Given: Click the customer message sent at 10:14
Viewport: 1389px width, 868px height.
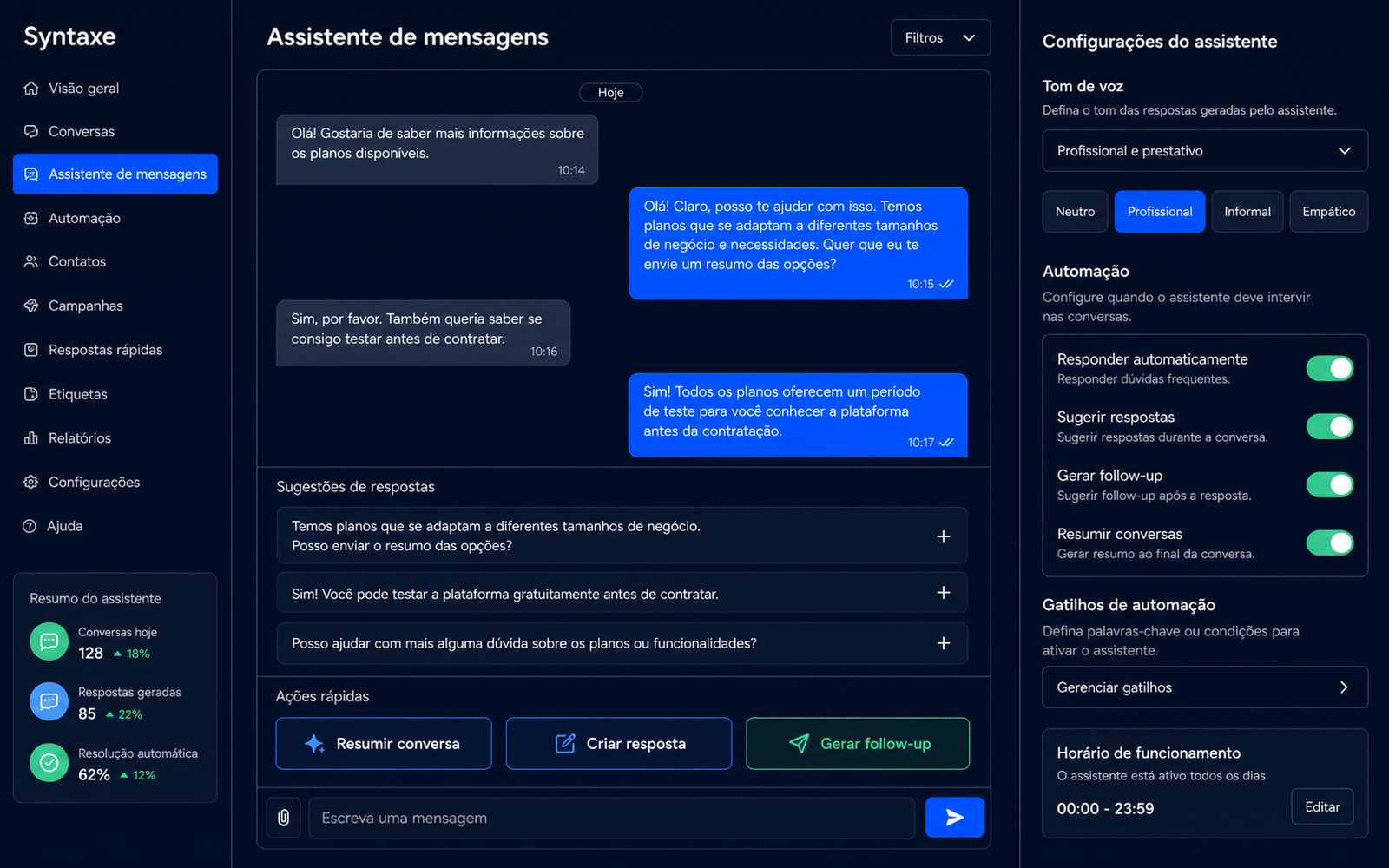Looking at the screenshot, I should coord(437,149).
